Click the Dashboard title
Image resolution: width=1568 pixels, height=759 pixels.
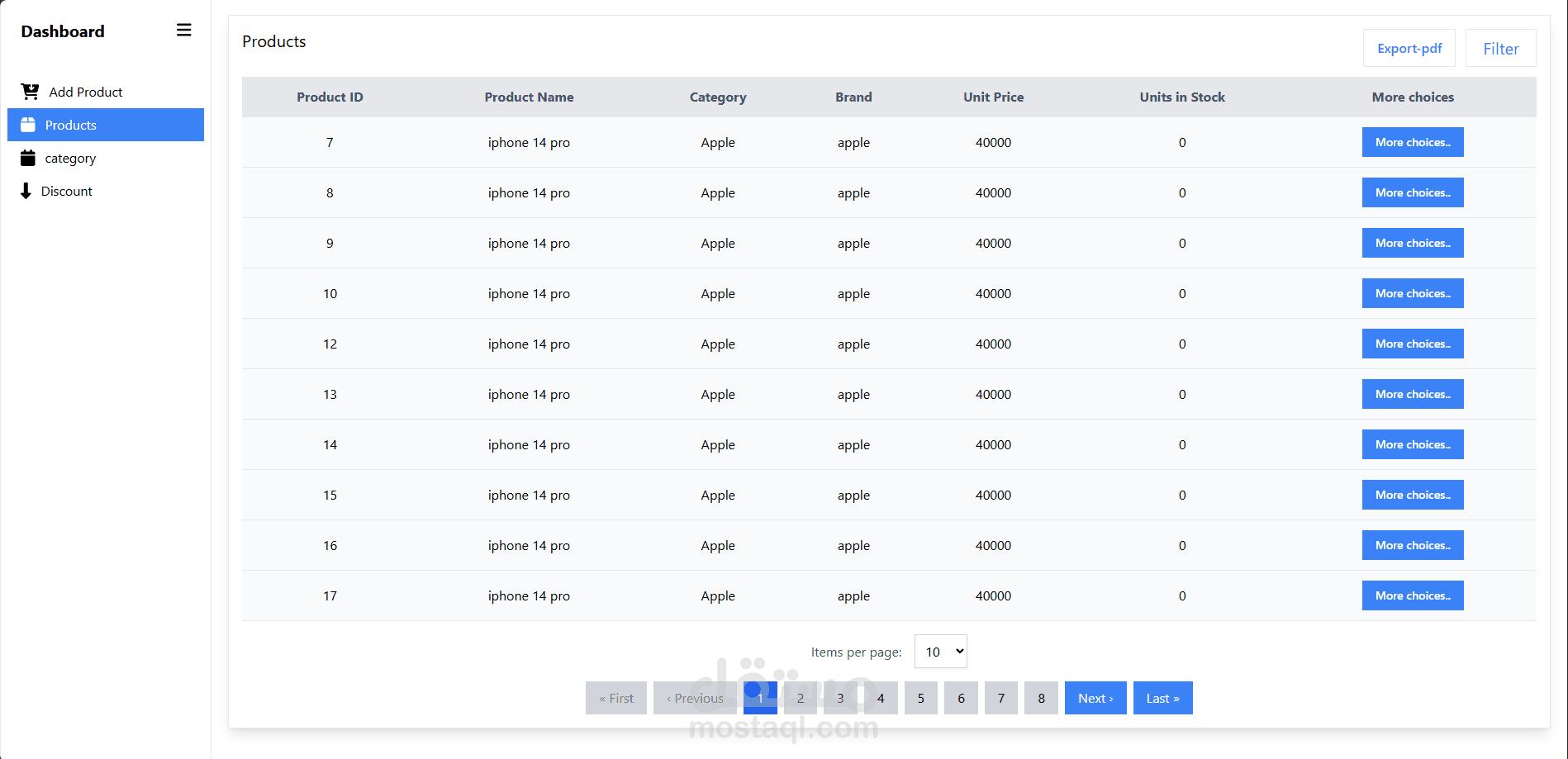point(63,31)
